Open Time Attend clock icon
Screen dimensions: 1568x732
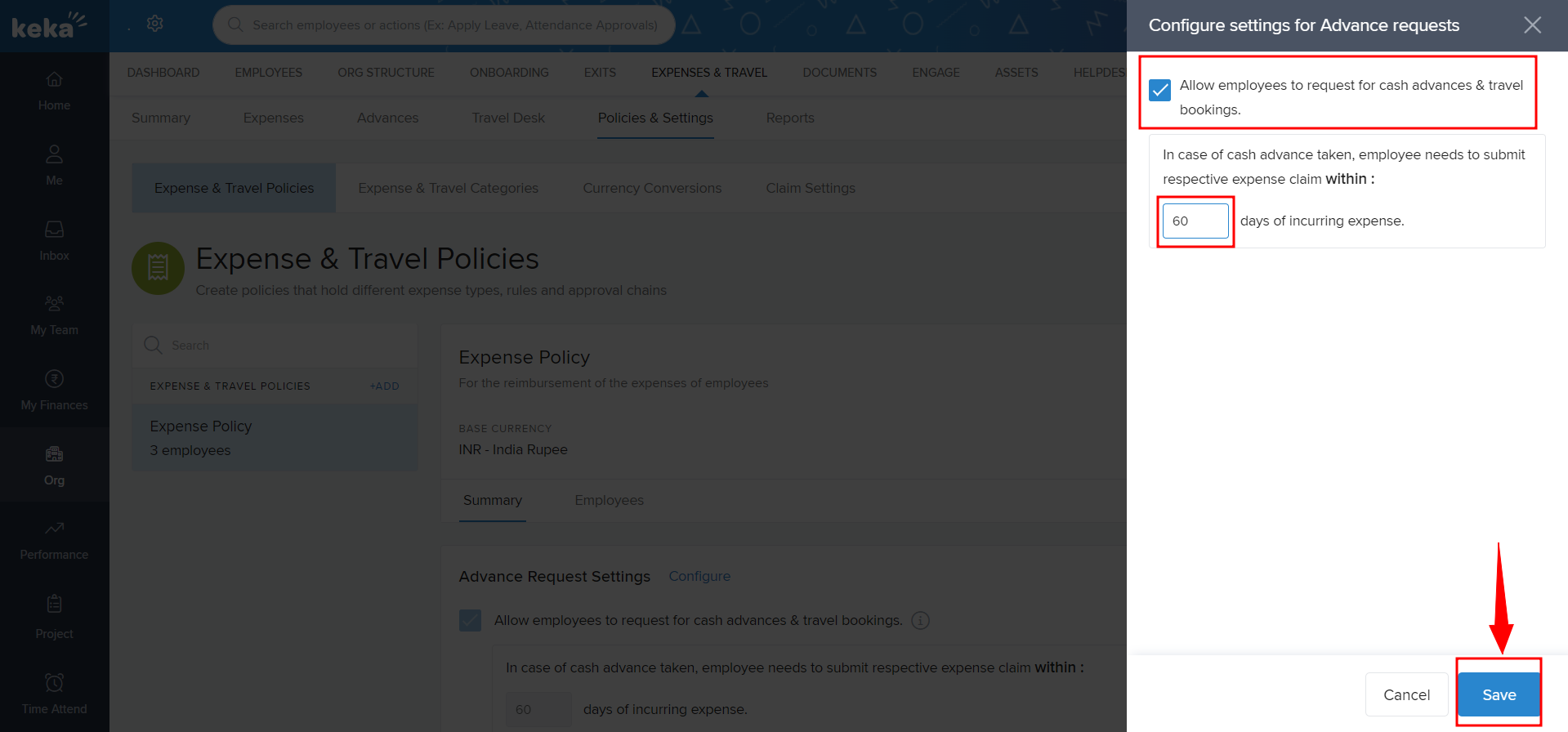click(54, 682)
